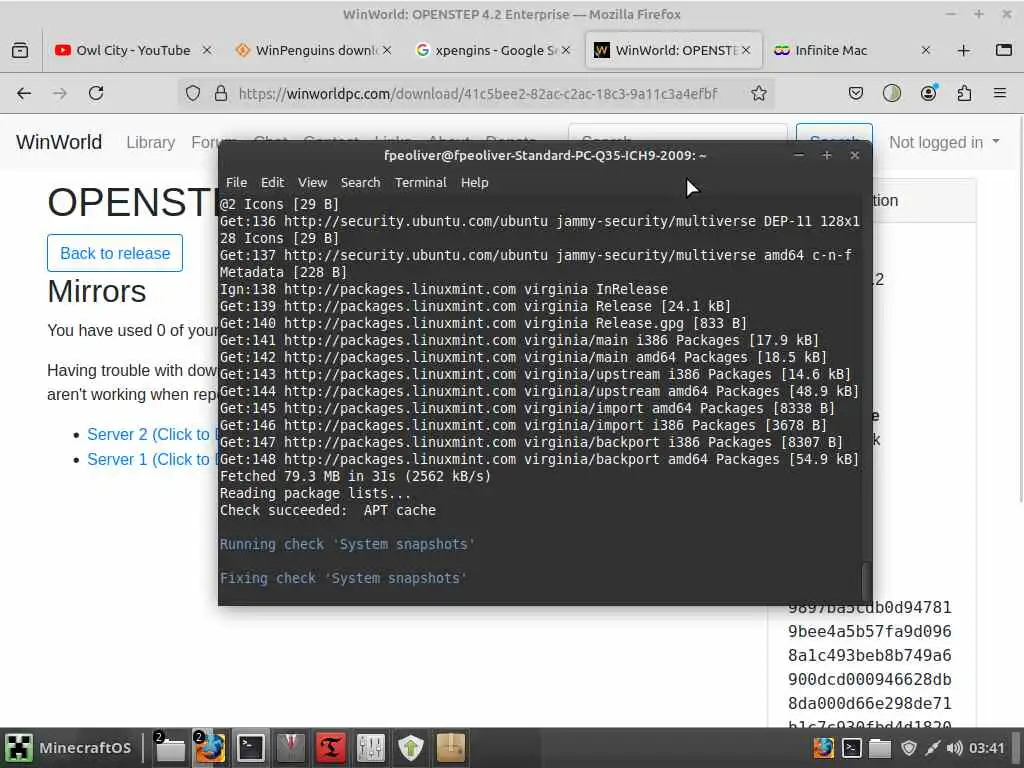Click the folder icon in the system tray

[880, 748]
